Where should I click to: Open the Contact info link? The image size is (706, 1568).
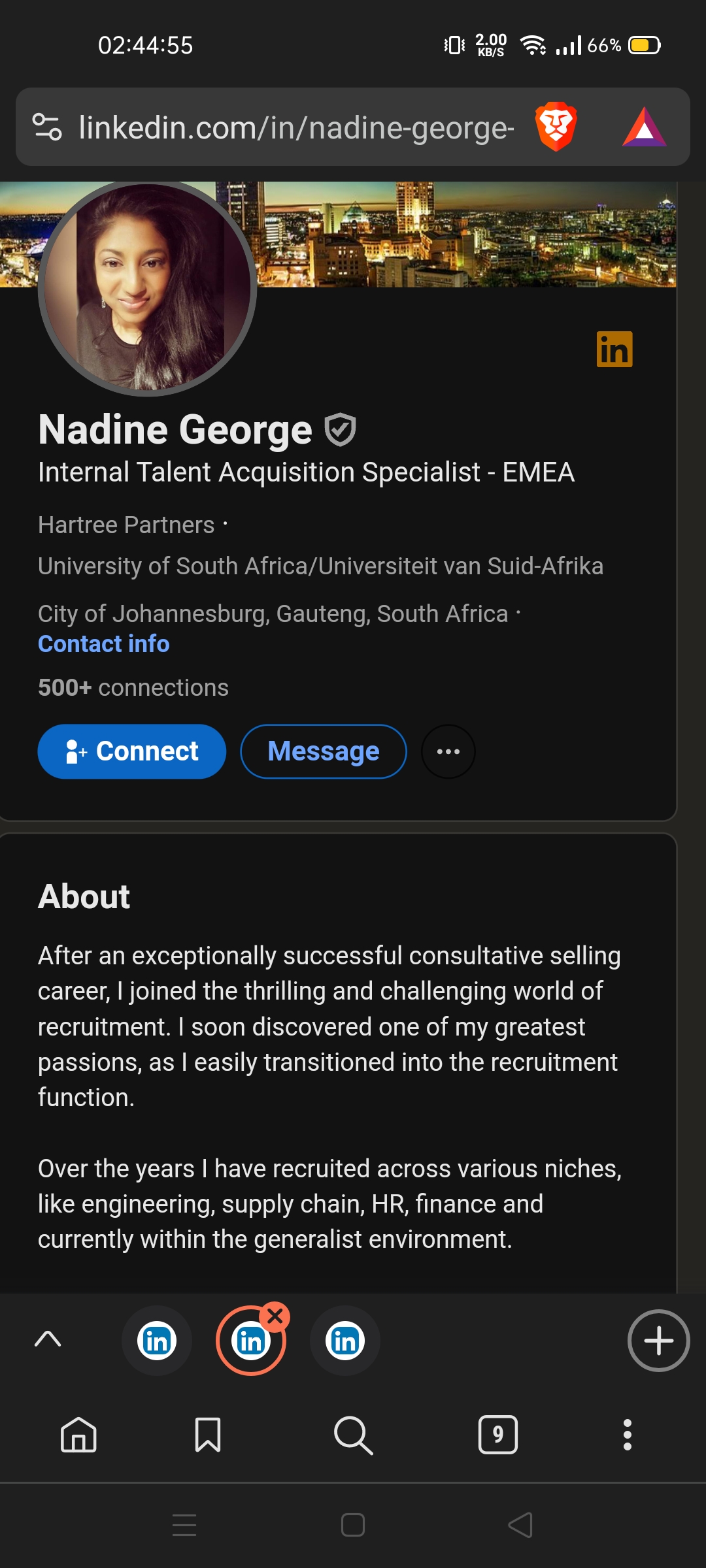[x=104, y=644]
